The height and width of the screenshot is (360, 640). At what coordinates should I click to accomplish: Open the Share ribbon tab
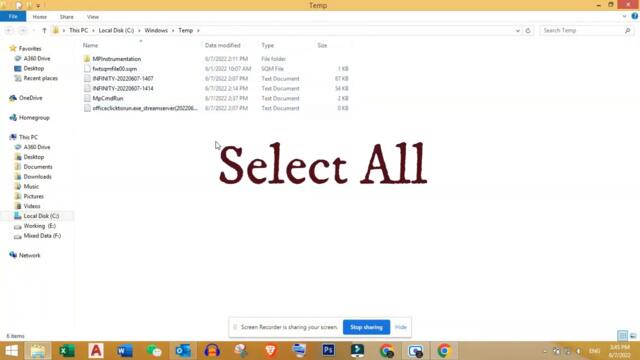tap(67, 17)
